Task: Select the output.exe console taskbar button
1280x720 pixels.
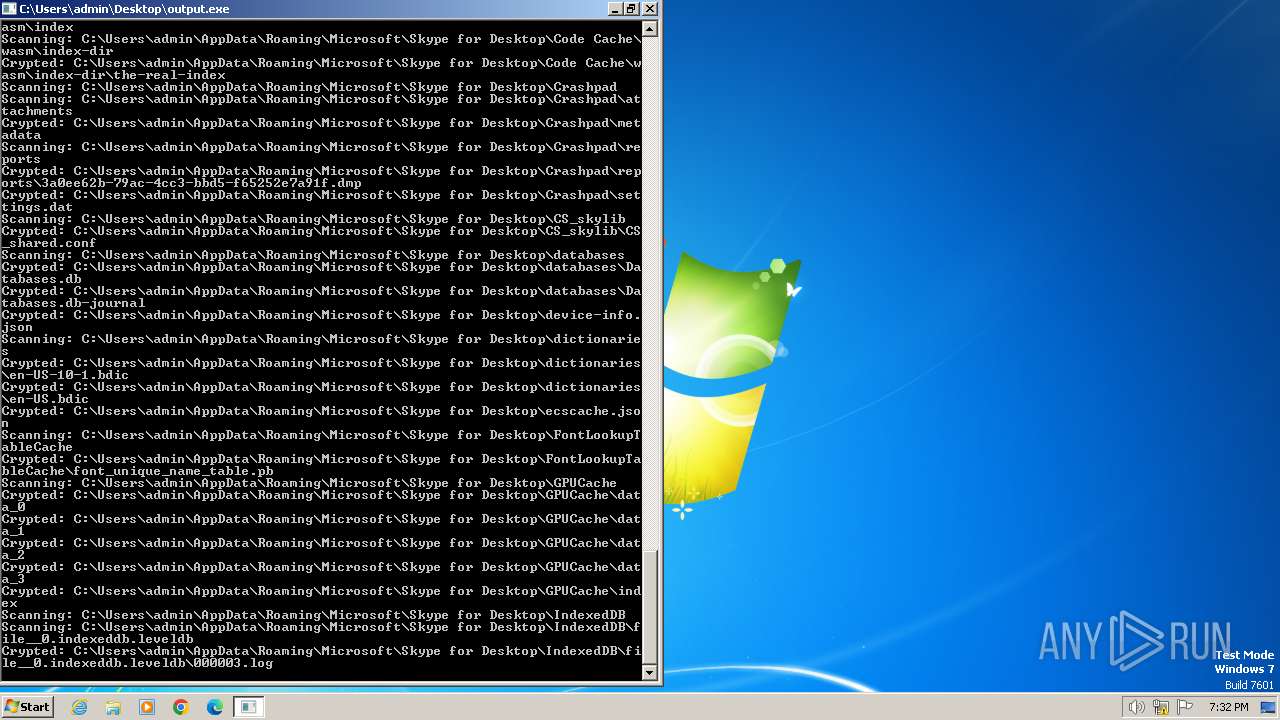Action: click(249, 707)
